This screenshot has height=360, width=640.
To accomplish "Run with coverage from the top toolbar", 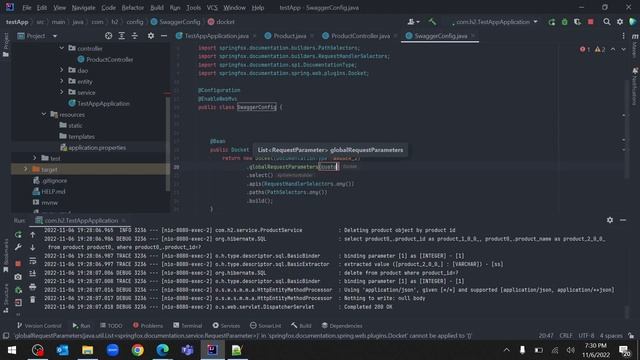I will click(577, 22).
